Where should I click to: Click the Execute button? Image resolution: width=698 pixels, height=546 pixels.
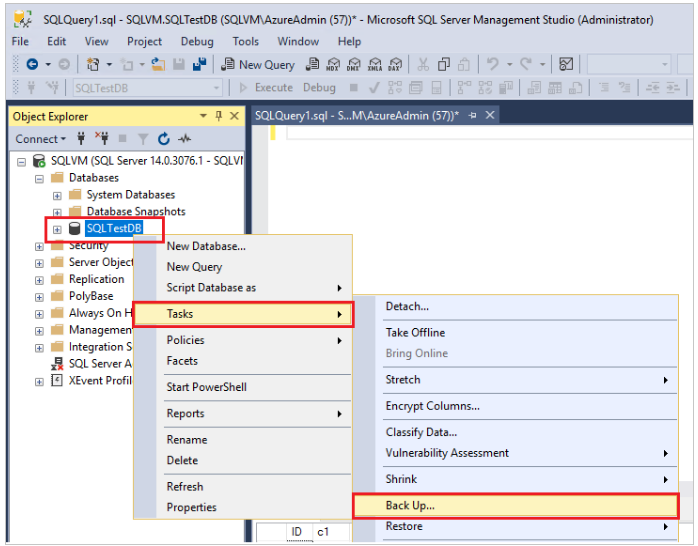(266, 88)
